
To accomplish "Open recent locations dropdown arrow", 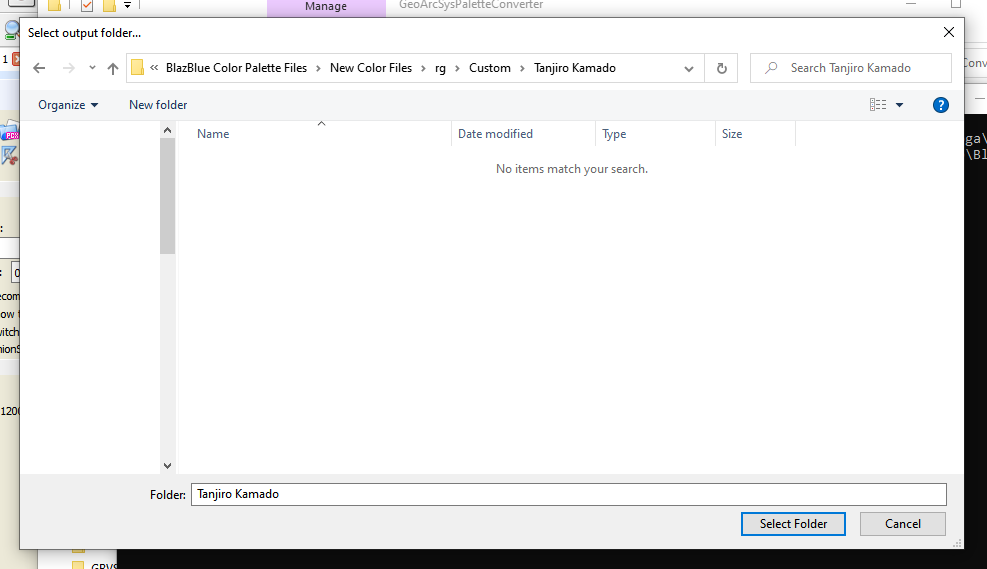I will click(x=92, y=68).
